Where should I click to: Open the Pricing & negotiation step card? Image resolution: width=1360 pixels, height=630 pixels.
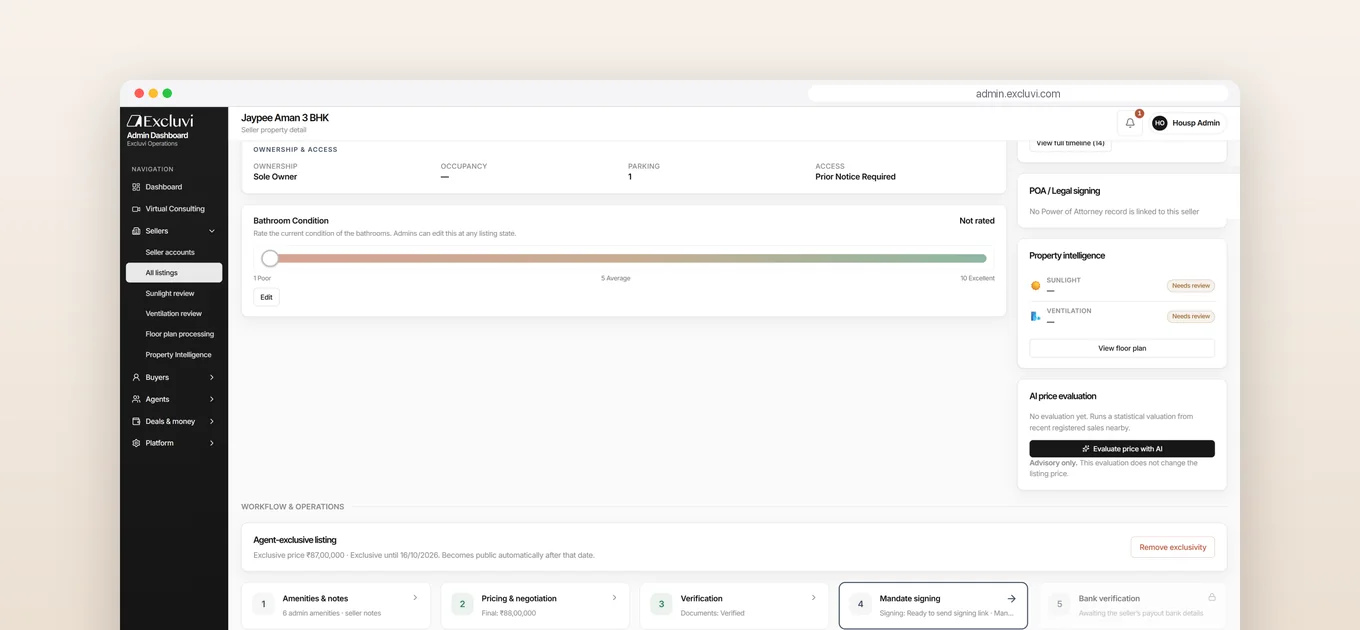(535, 605)
